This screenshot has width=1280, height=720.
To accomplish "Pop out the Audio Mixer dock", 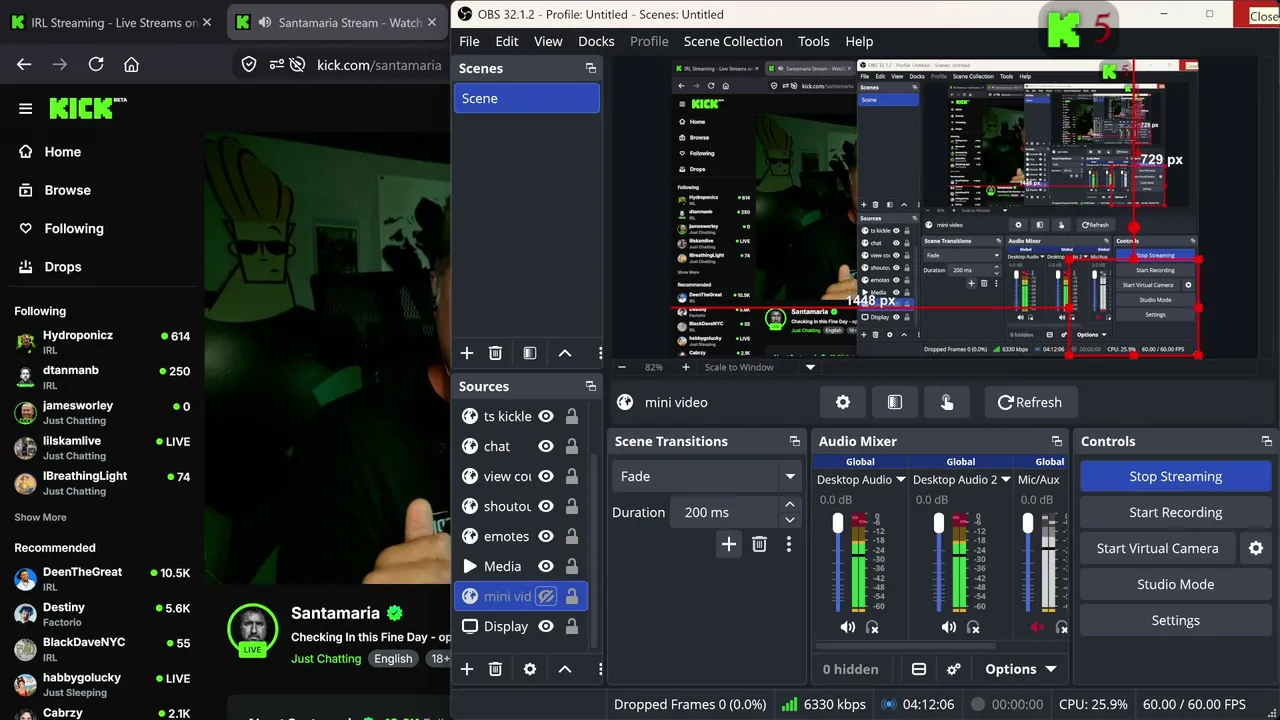I will (1057, 441).
